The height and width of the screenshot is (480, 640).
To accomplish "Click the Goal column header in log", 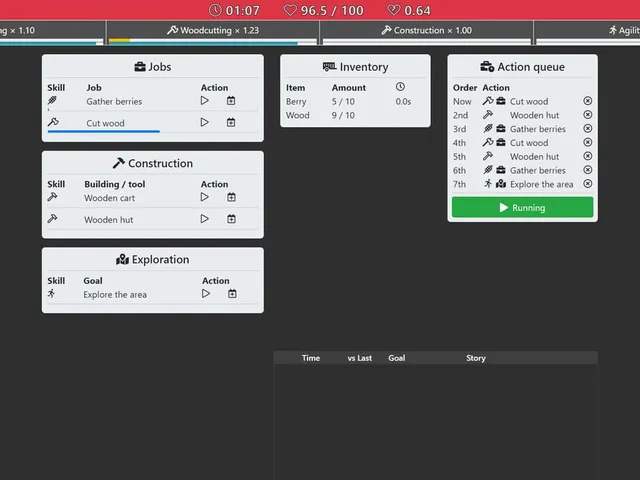I will 397,358.
